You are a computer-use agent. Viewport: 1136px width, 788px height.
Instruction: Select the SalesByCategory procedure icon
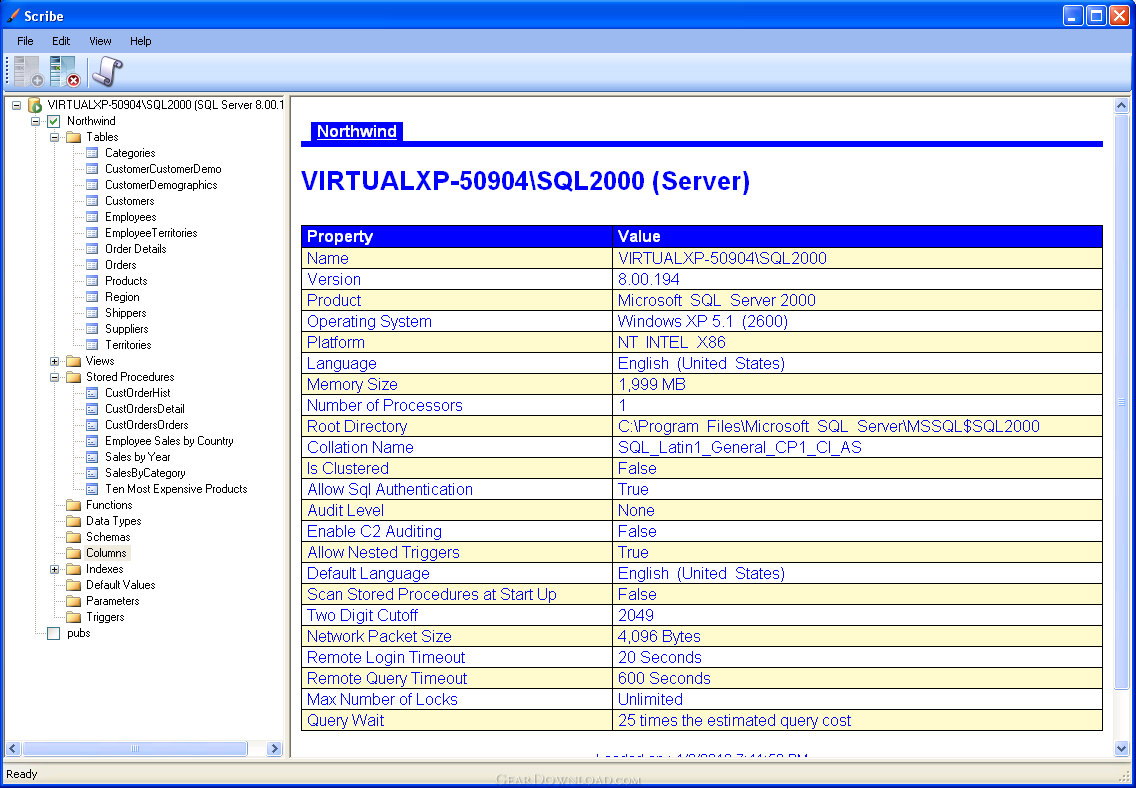(92, 472)
